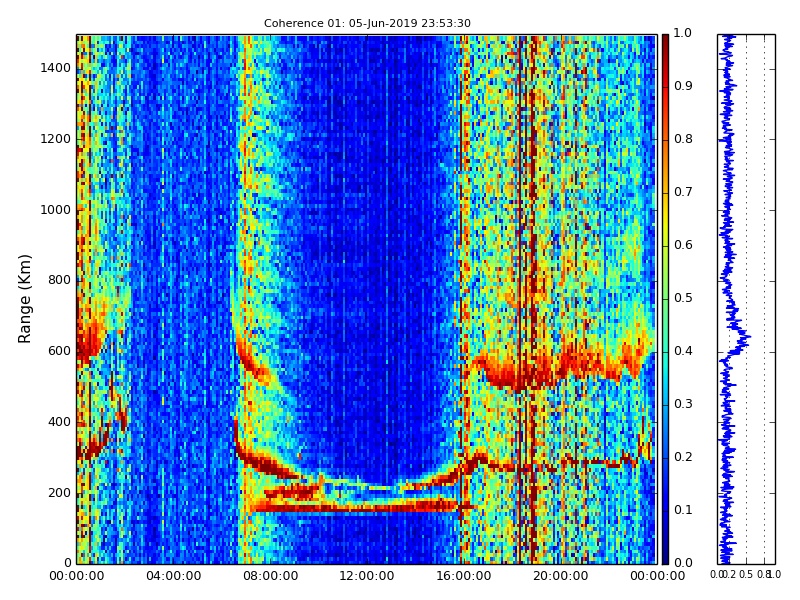Click the 1200 range tick label
This screenshot has width=800, height=600.
coord(56,139)
